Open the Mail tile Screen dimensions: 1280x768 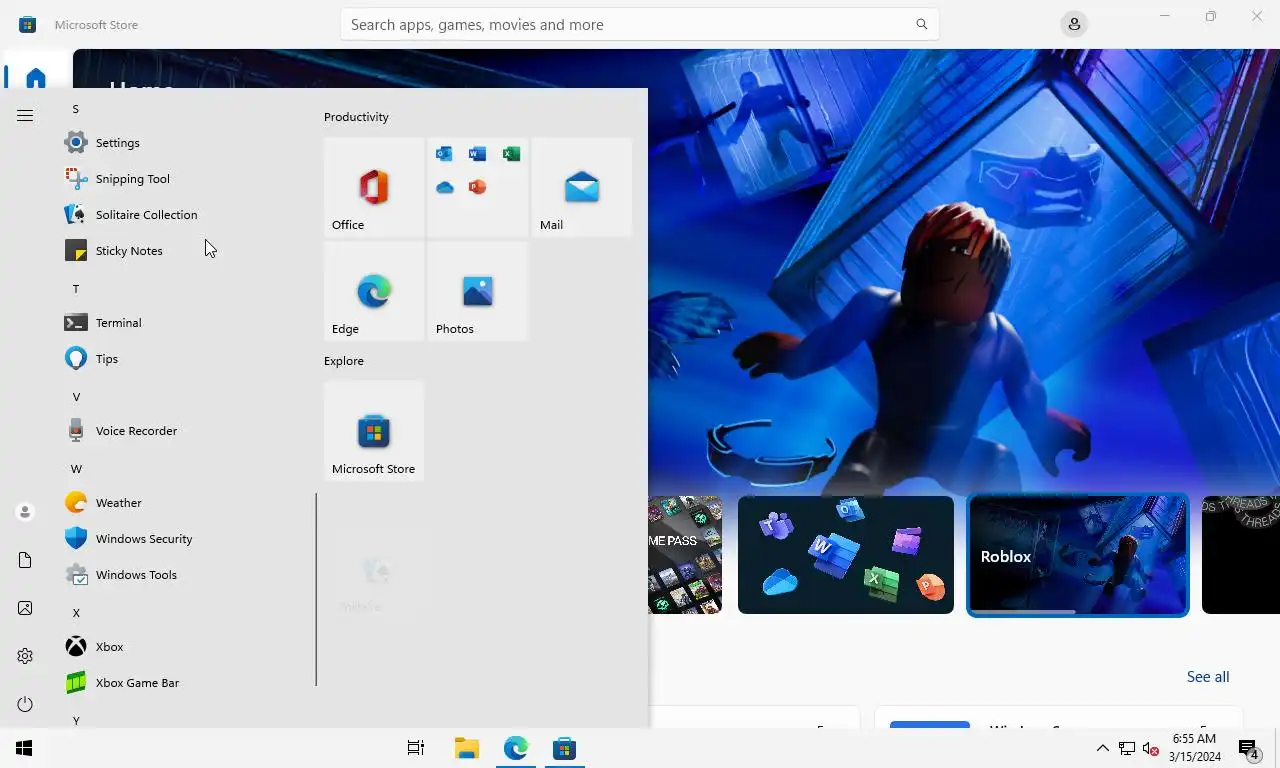click(582, 187)
